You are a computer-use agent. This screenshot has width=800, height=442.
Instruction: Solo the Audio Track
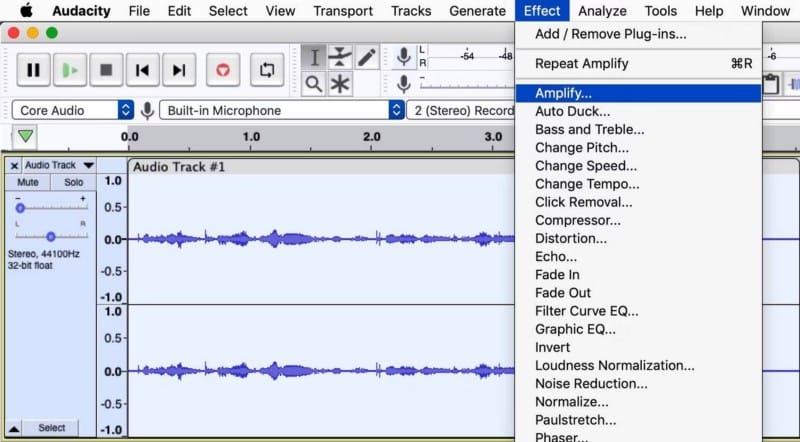(73, 182)
